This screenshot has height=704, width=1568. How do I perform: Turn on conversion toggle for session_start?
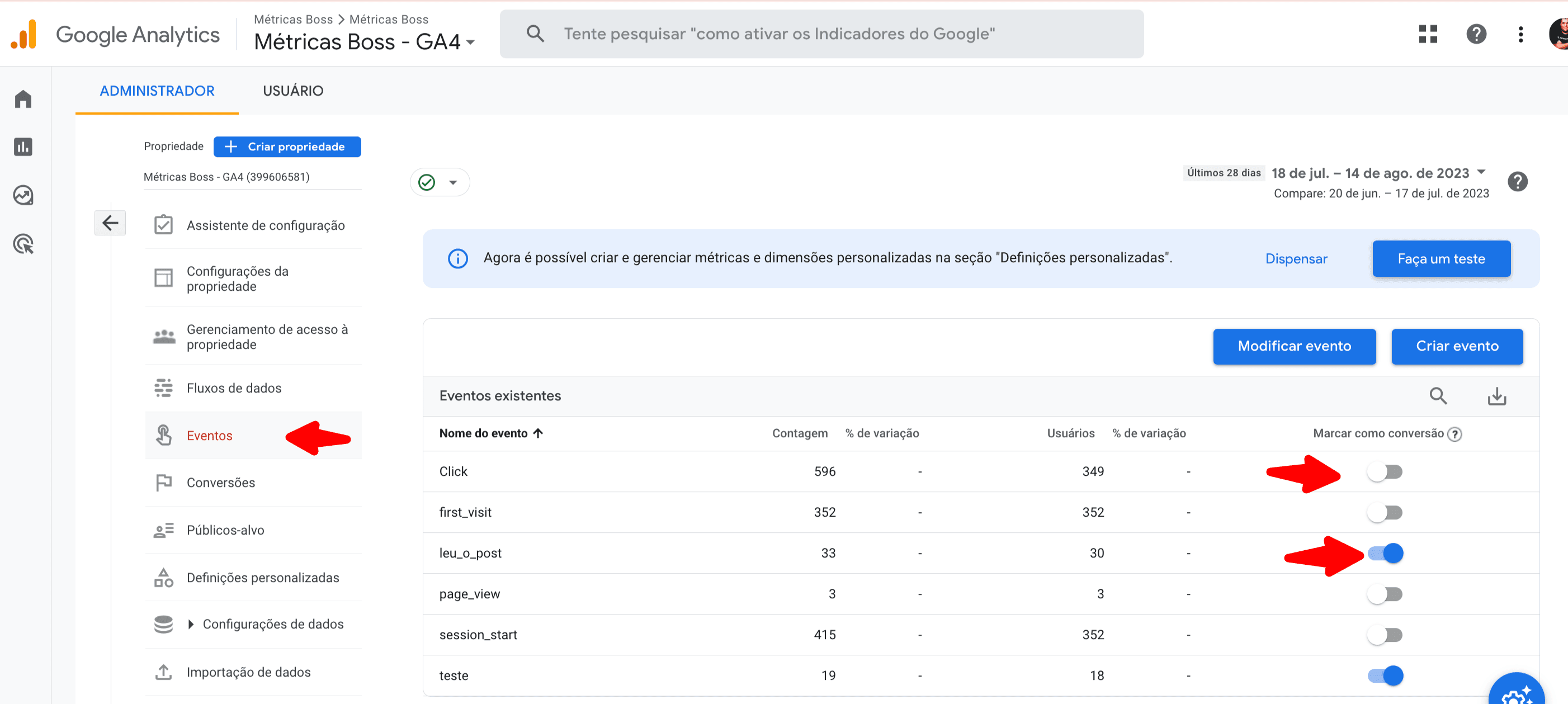1385,635
